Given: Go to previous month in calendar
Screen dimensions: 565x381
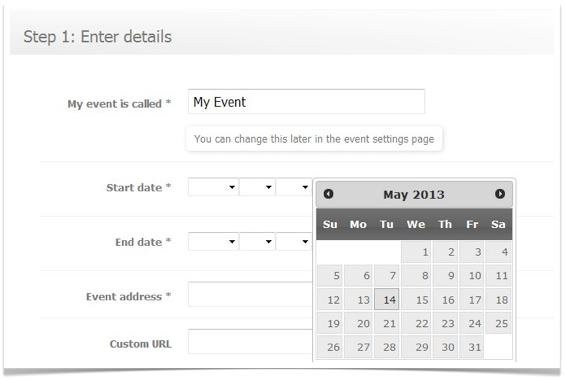Looking at the screenshot, I should (328, 194).
